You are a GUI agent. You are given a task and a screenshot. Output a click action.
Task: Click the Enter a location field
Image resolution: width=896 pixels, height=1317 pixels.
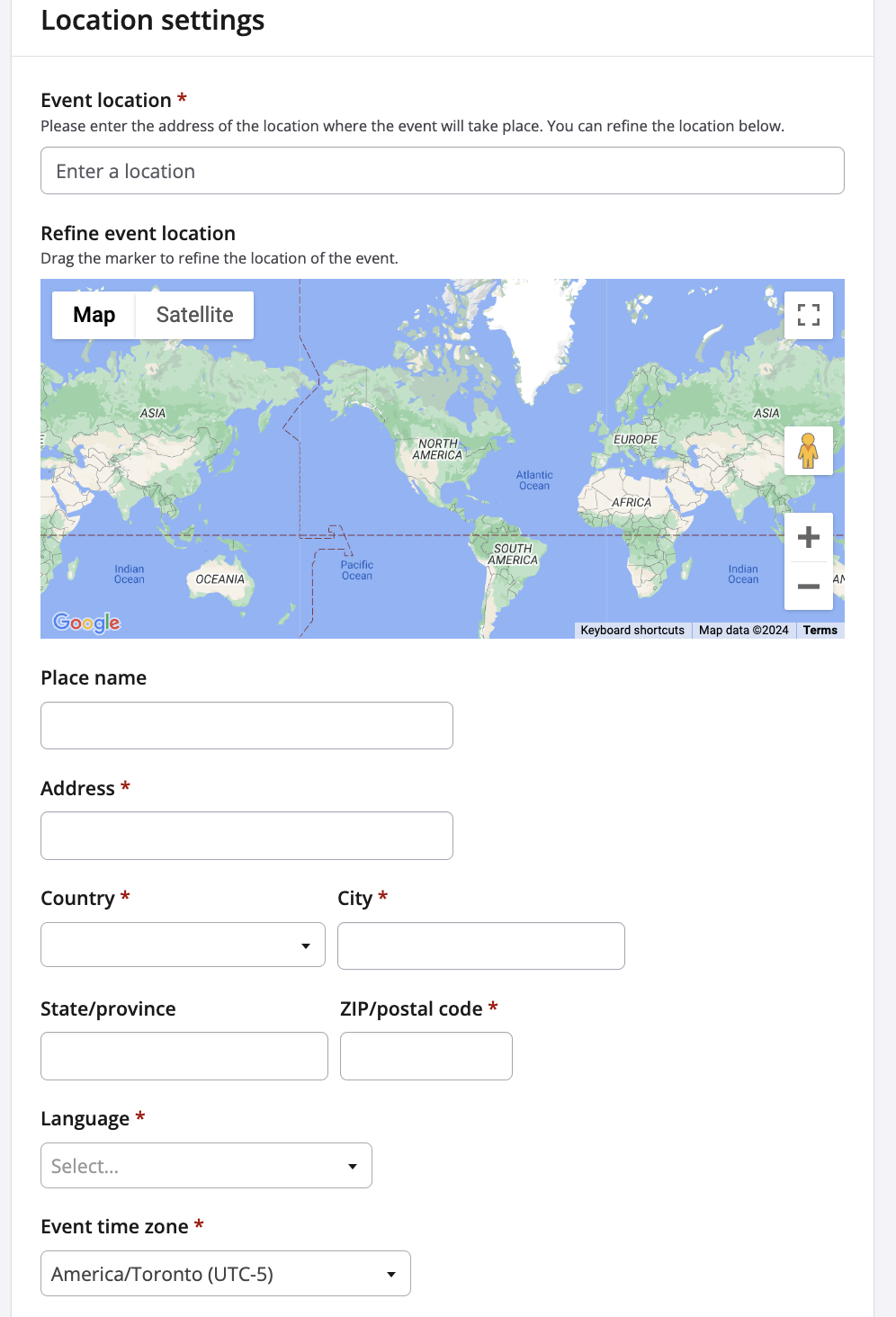tap(442, 171)
